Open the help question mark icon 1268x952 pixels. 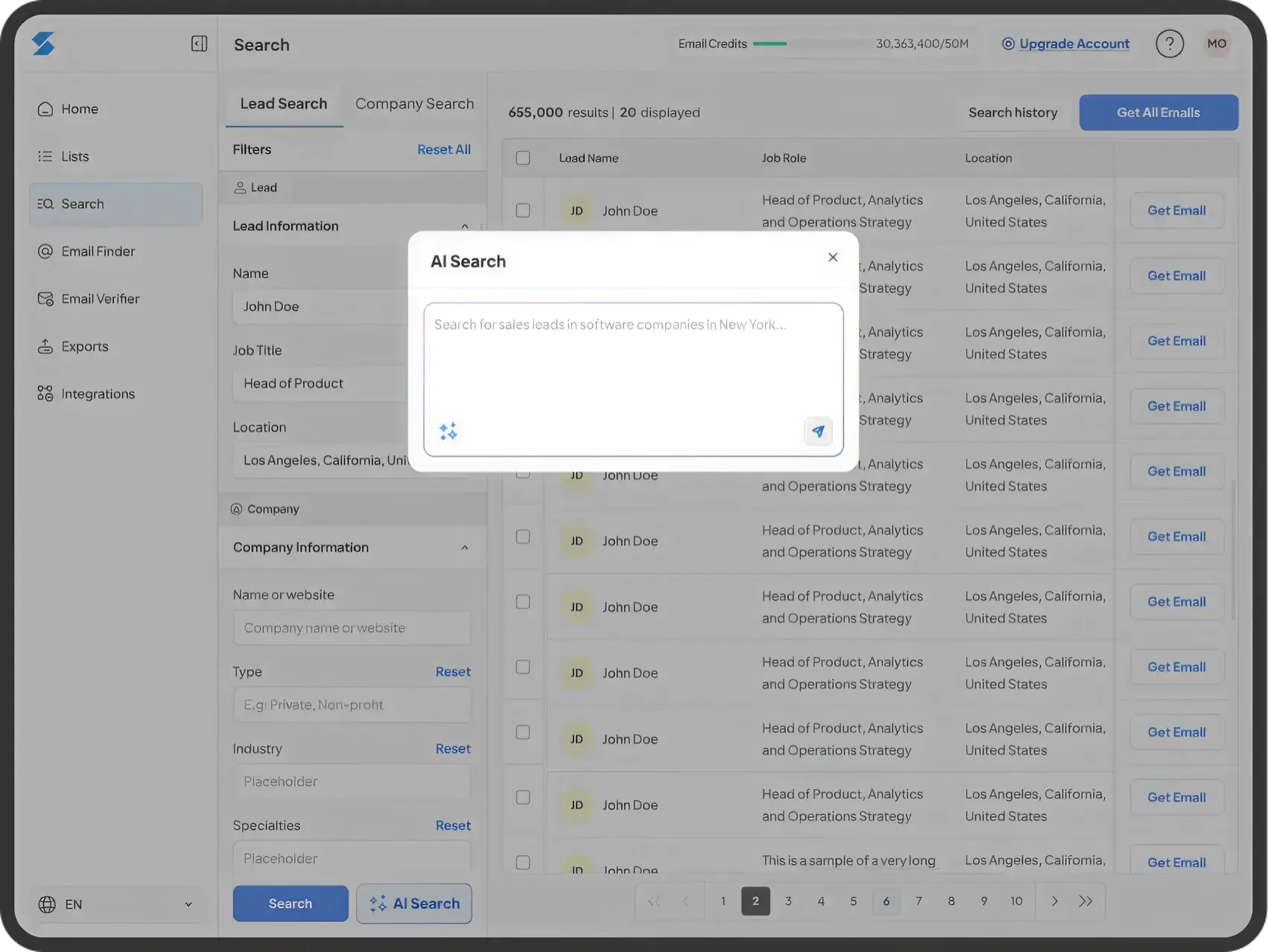[1170, 44]
